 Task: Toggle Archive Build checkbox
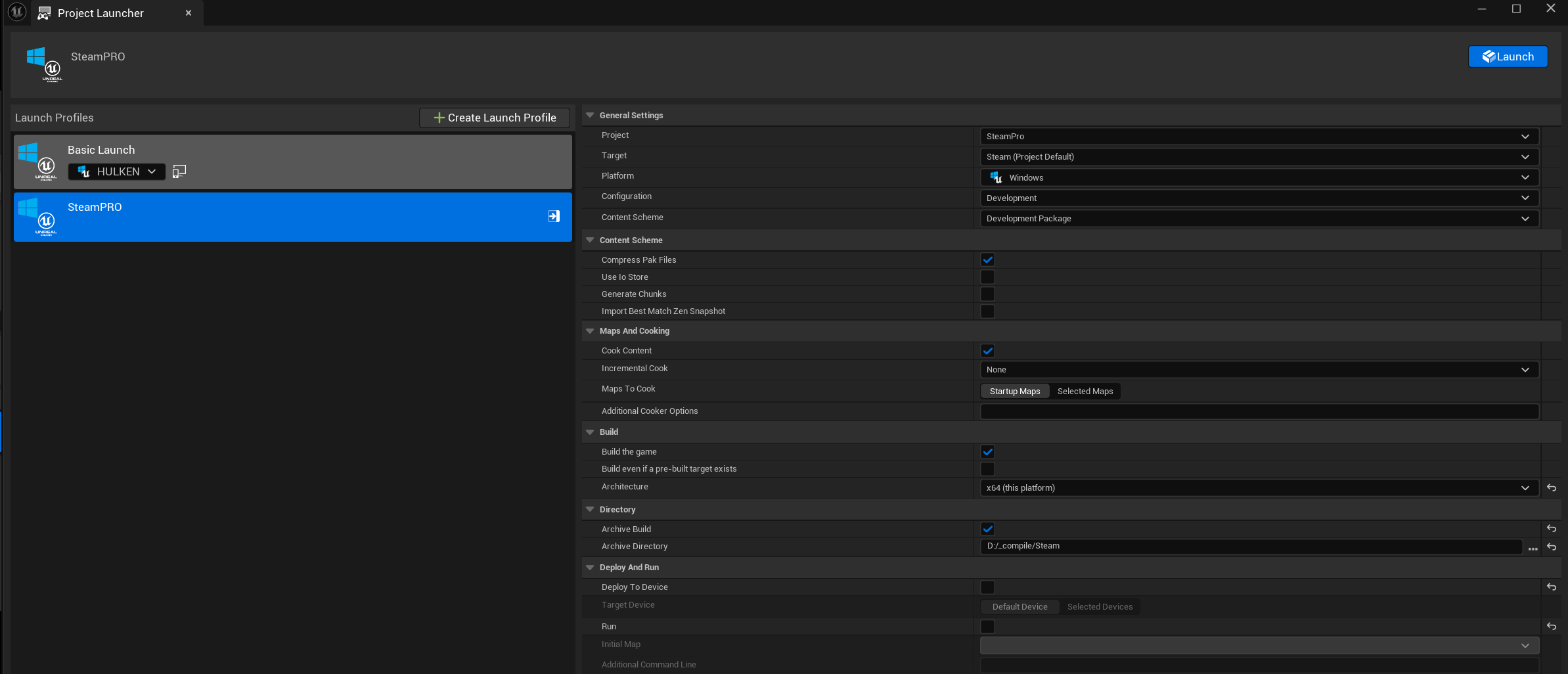[987, 529]
